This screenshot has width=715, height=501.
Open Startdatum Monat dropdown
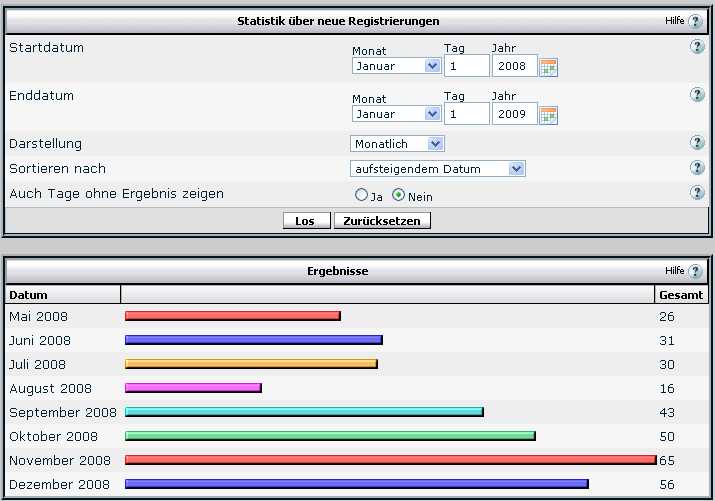396,66
